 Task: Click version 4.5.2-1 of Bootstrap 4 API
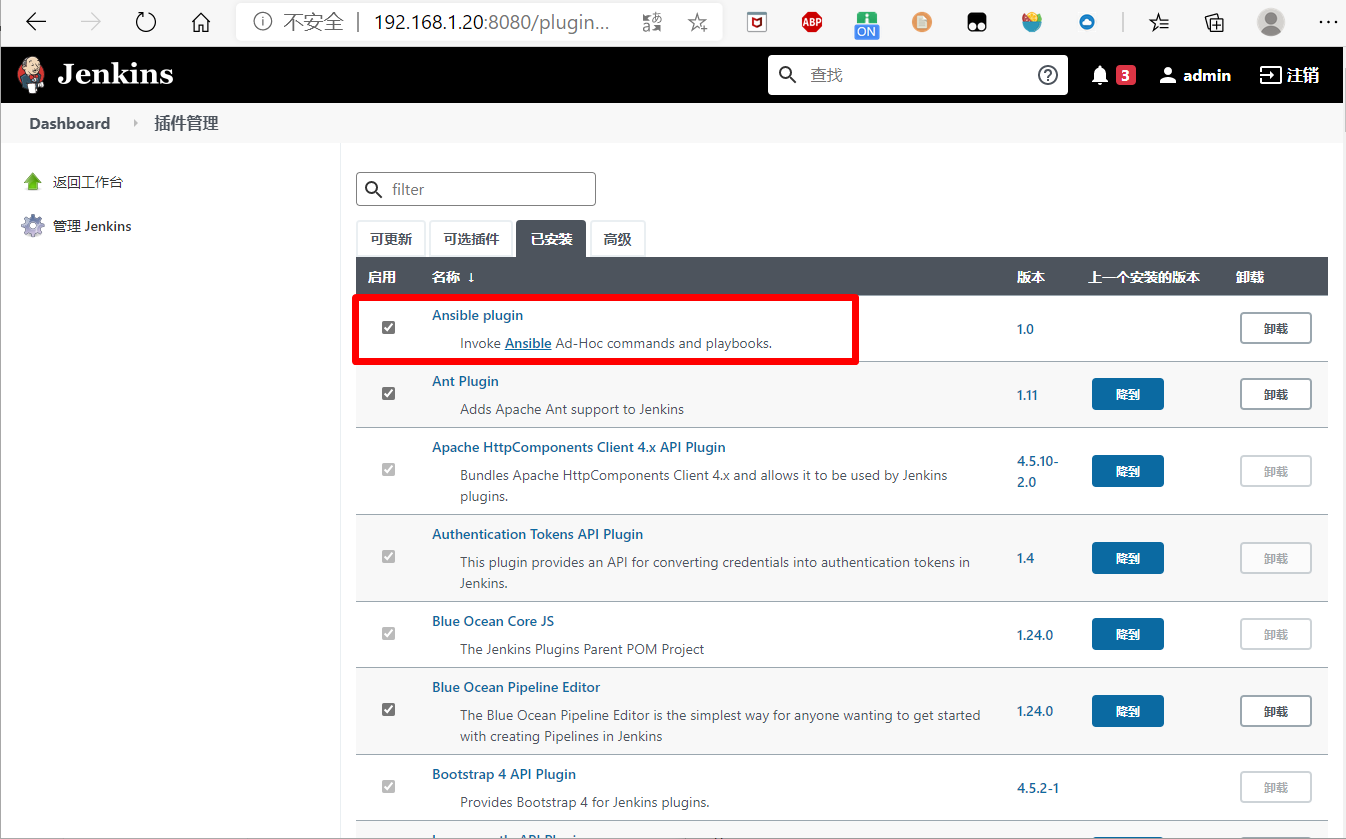click(x=1038, y=788)
